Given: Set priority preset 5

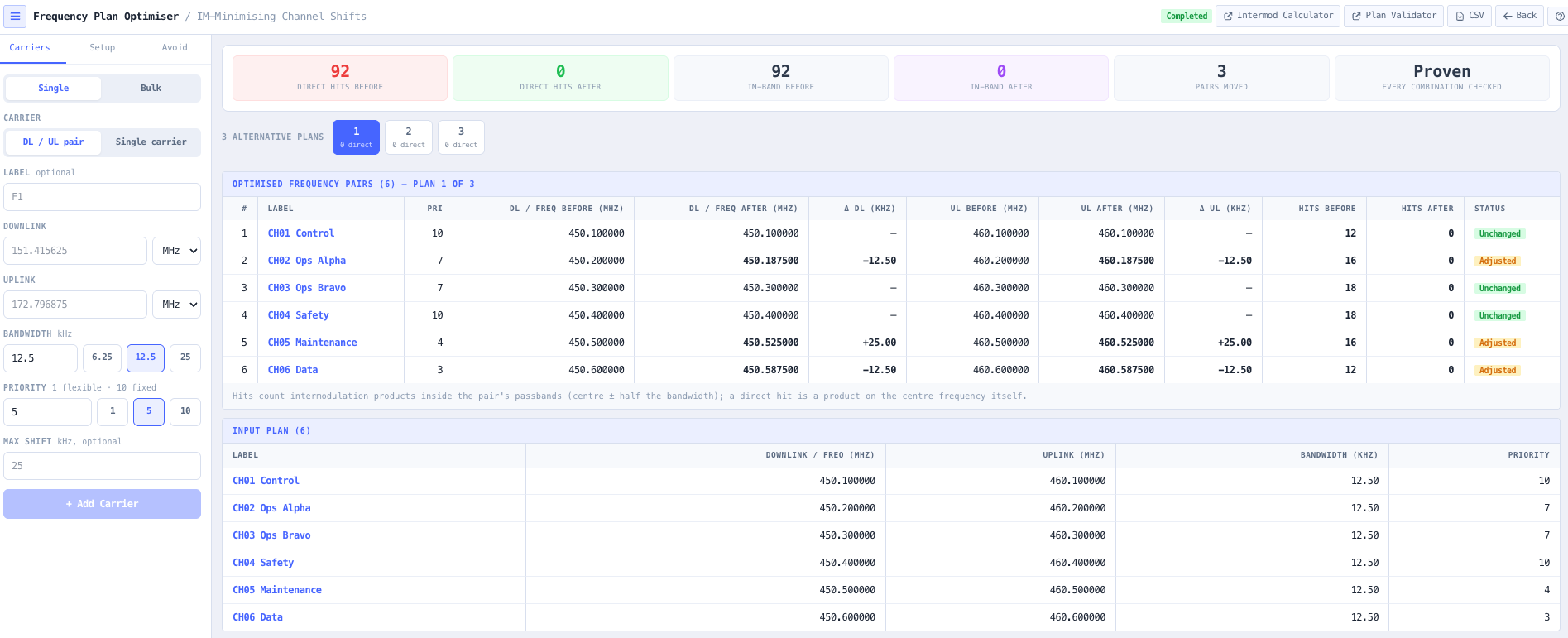Looking at the screenshot, I should pyautogui.click(x=149, y=411).
